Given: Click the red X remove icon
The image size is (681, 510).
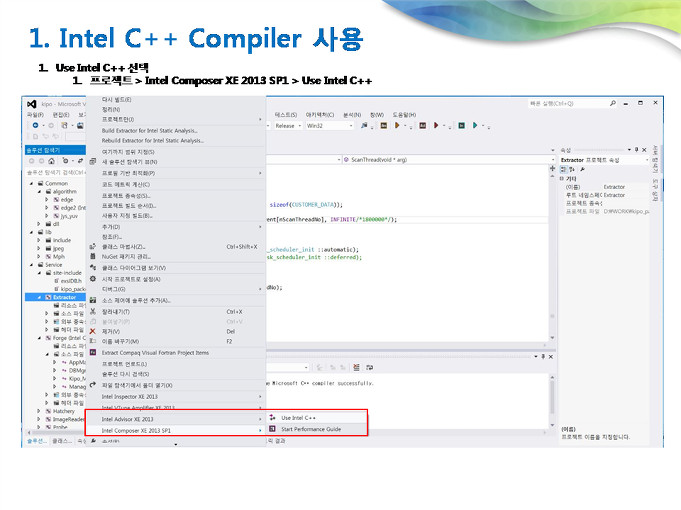Looking at the screenshot, I should point(93,331).
